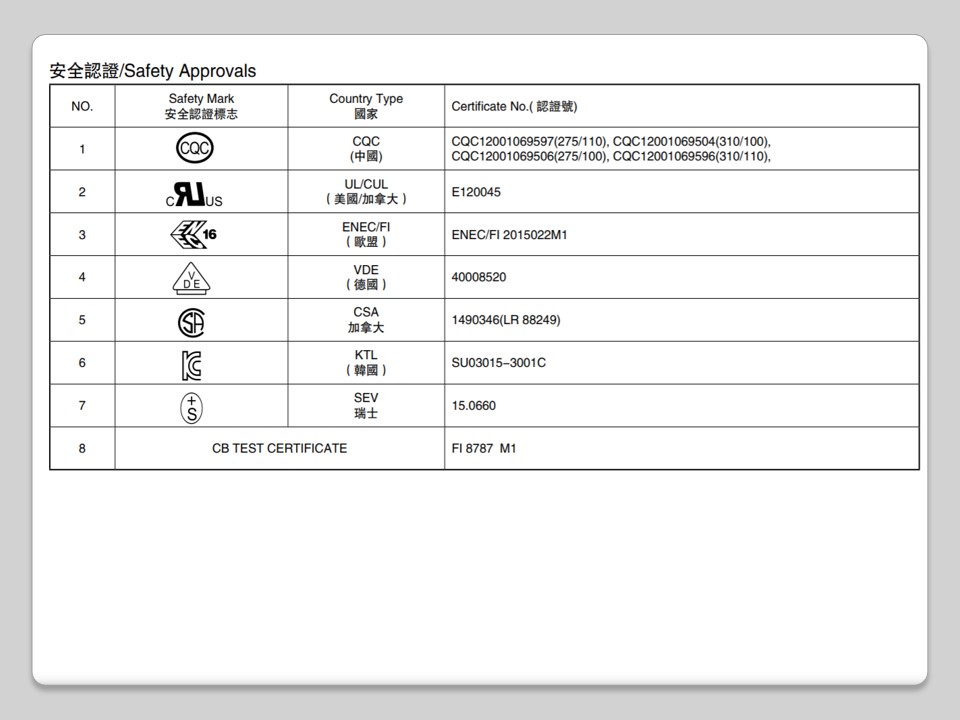960x720 pixels.
Task: Click the CB TEST CERTIFICATE cell
Action: [279, 448]
